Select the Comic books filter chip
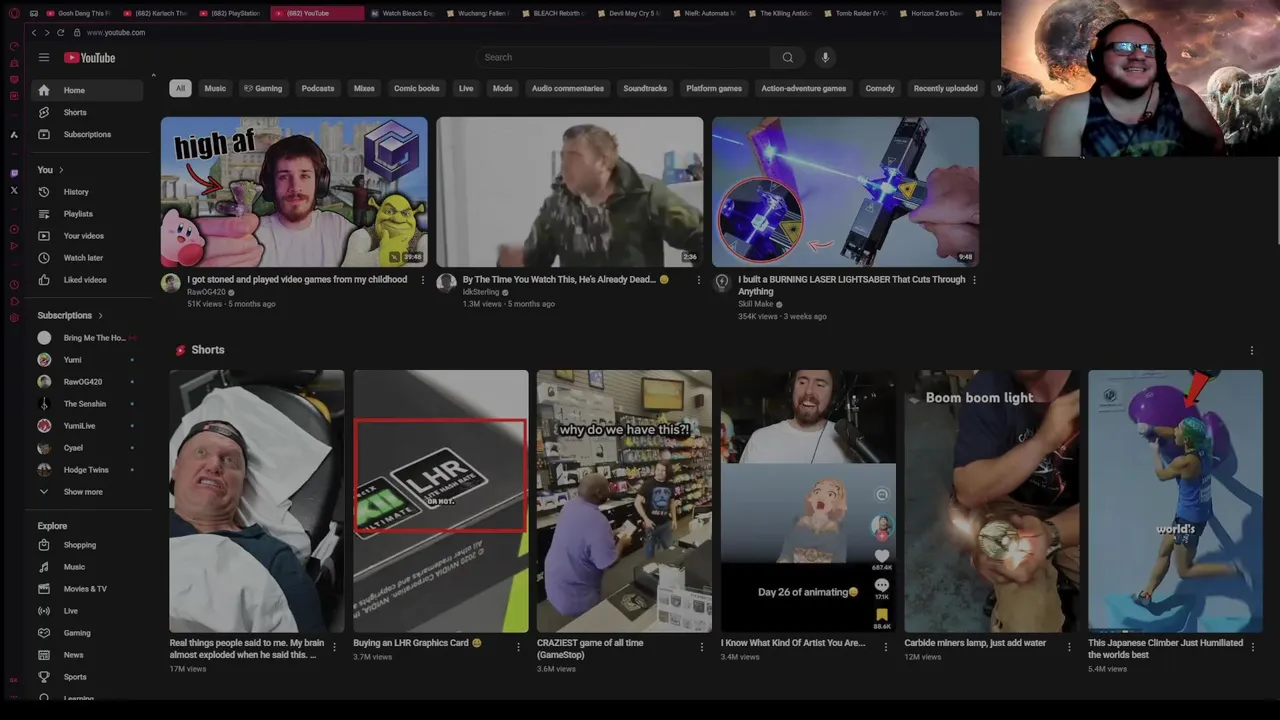Image resolution: width=1280 pixels, height=720 pixels. pos(416,88)
